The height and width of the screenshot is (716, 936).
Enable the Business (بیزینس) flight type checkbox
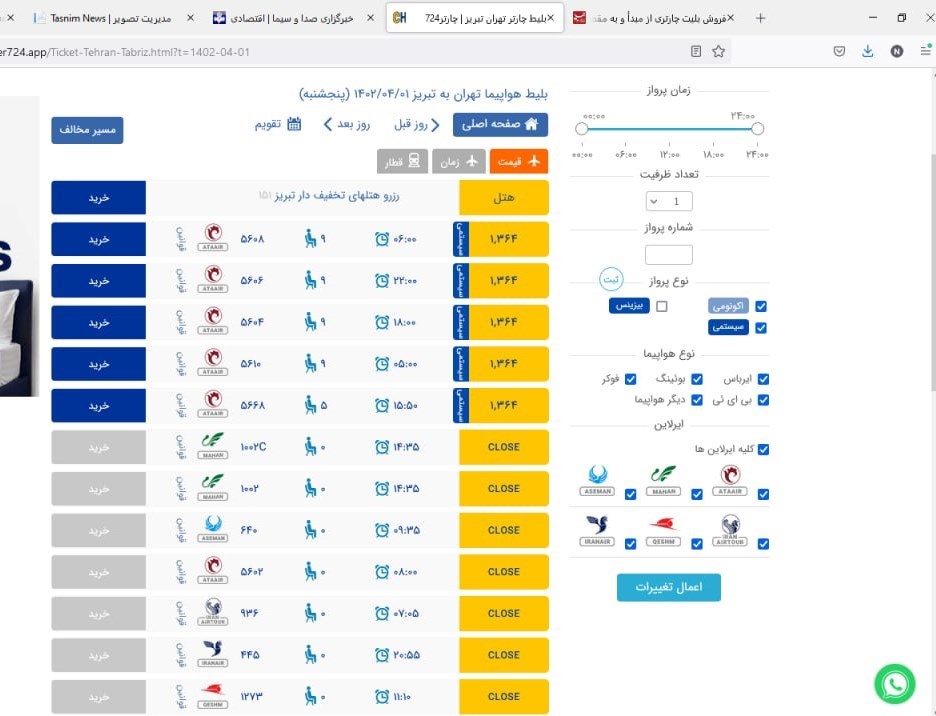point(662,306)
